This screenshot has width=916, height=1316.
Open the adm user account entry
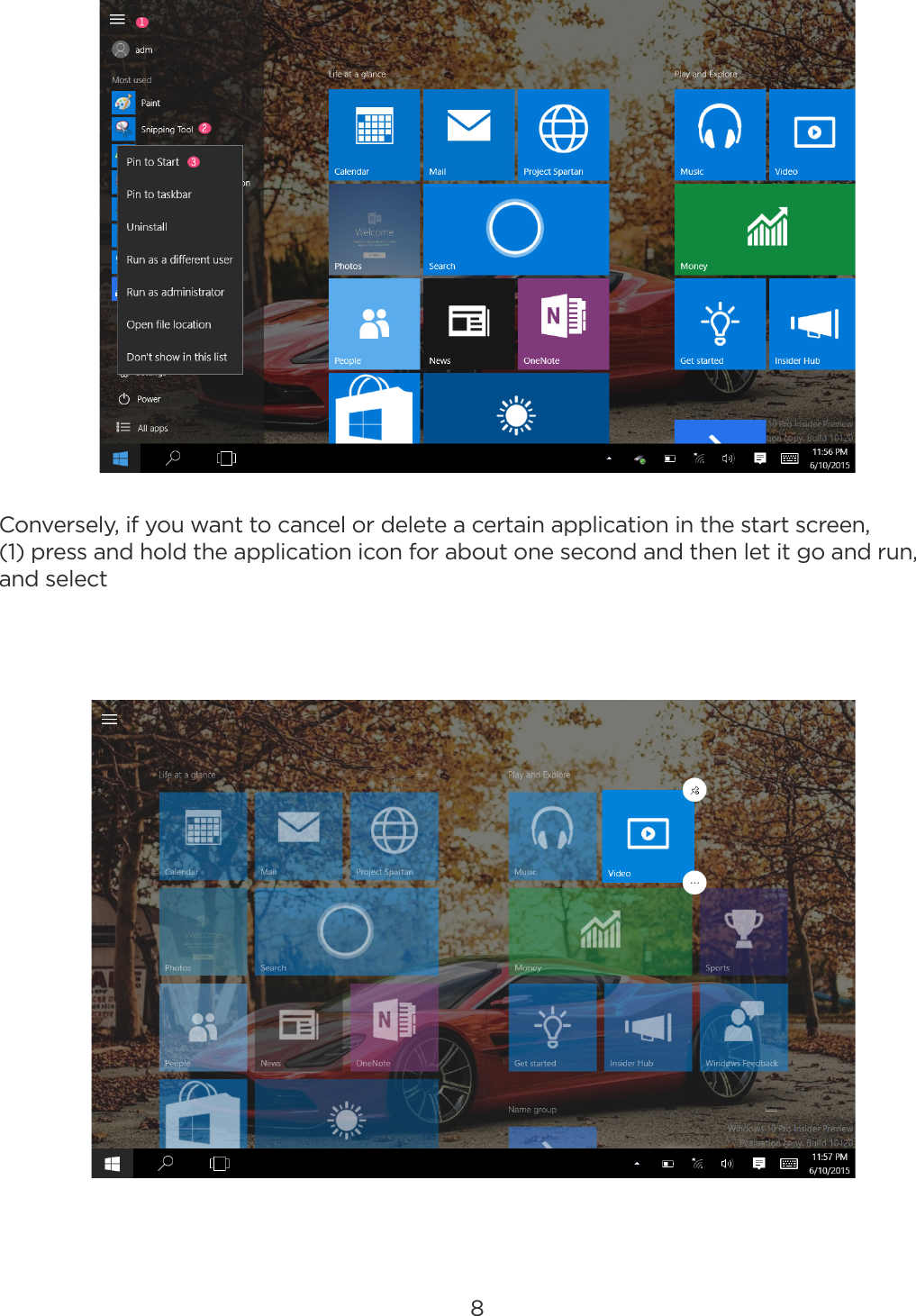coord(132,50)
